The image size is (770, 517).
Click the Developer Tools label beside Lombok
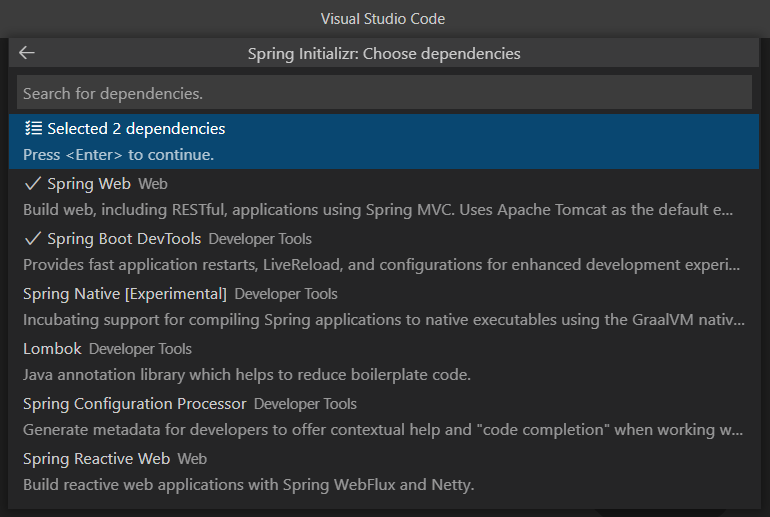coord(140,349)
